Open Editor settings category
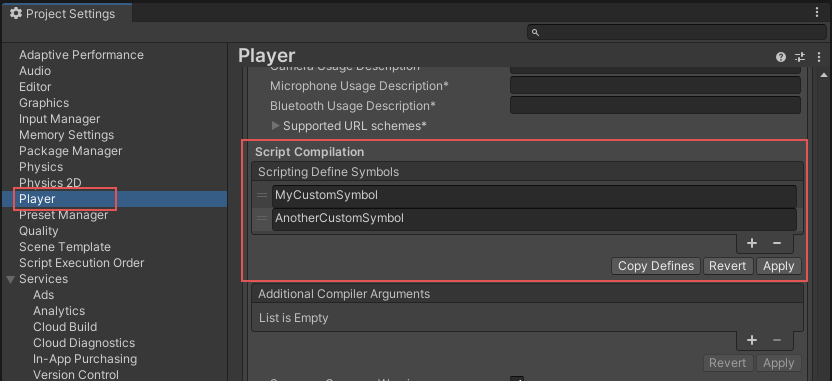This screenshot has height=381, width=832. coord(35,87)
